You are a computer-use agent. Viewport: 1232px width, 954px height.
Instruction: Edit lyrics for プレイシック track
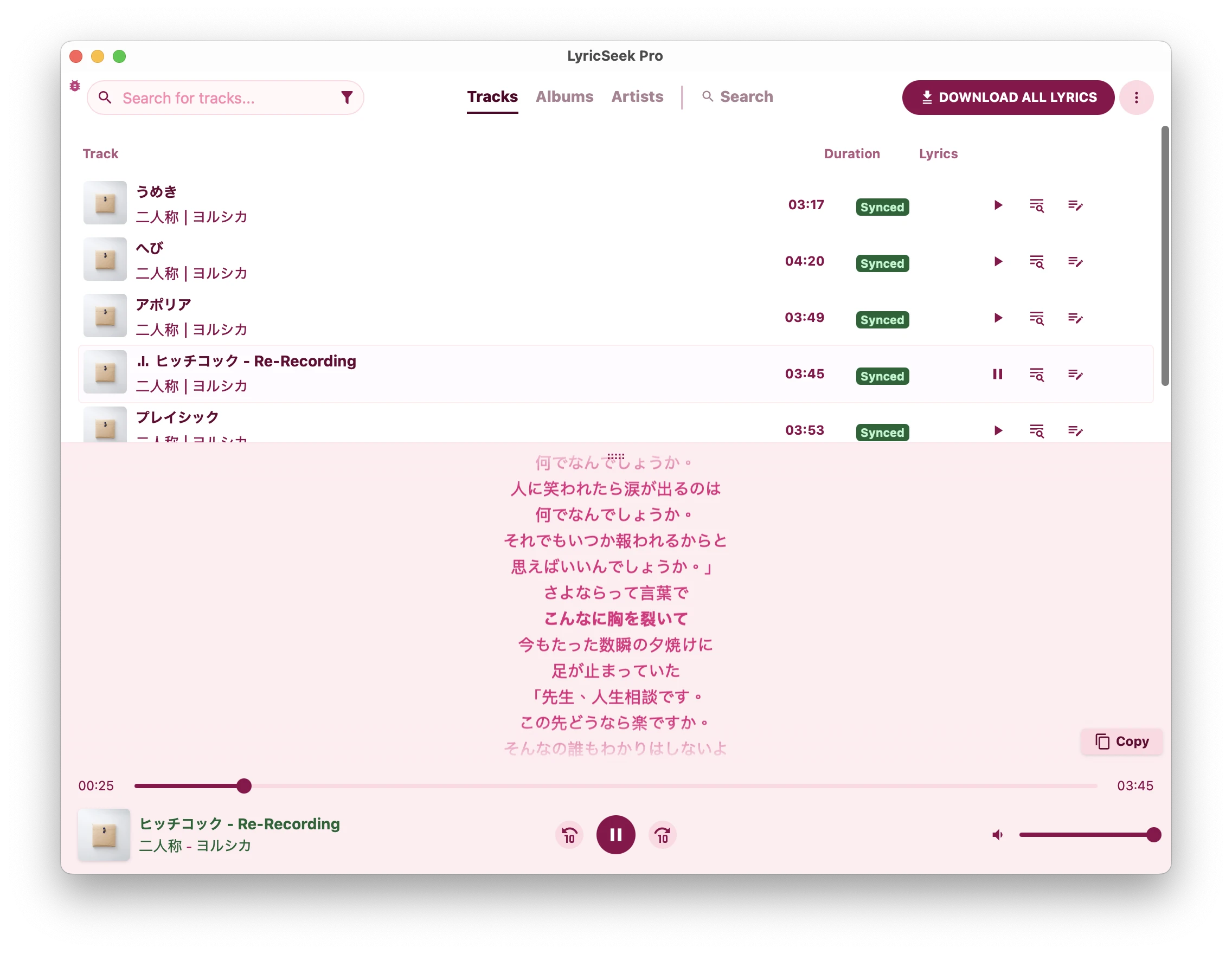pyautogui.click(x=1075, y=431)
